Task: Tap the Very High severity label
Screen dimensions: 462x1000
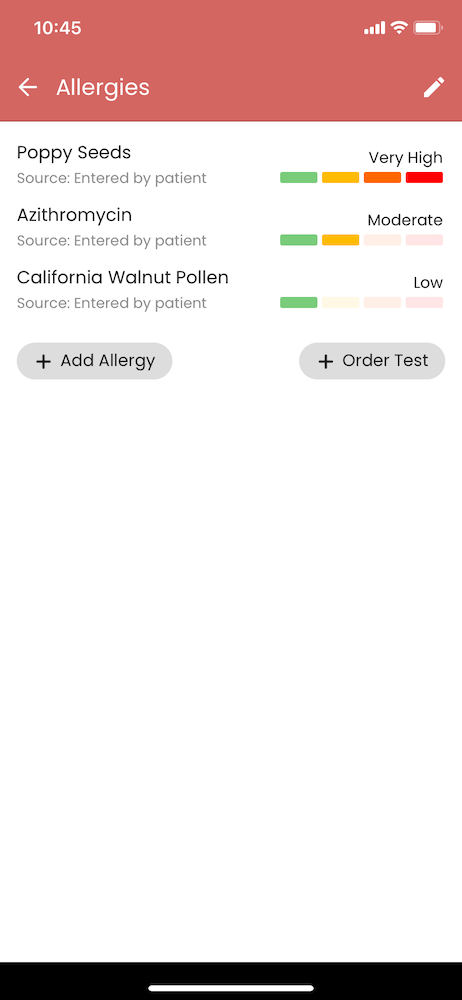Action: pos(405,158)
